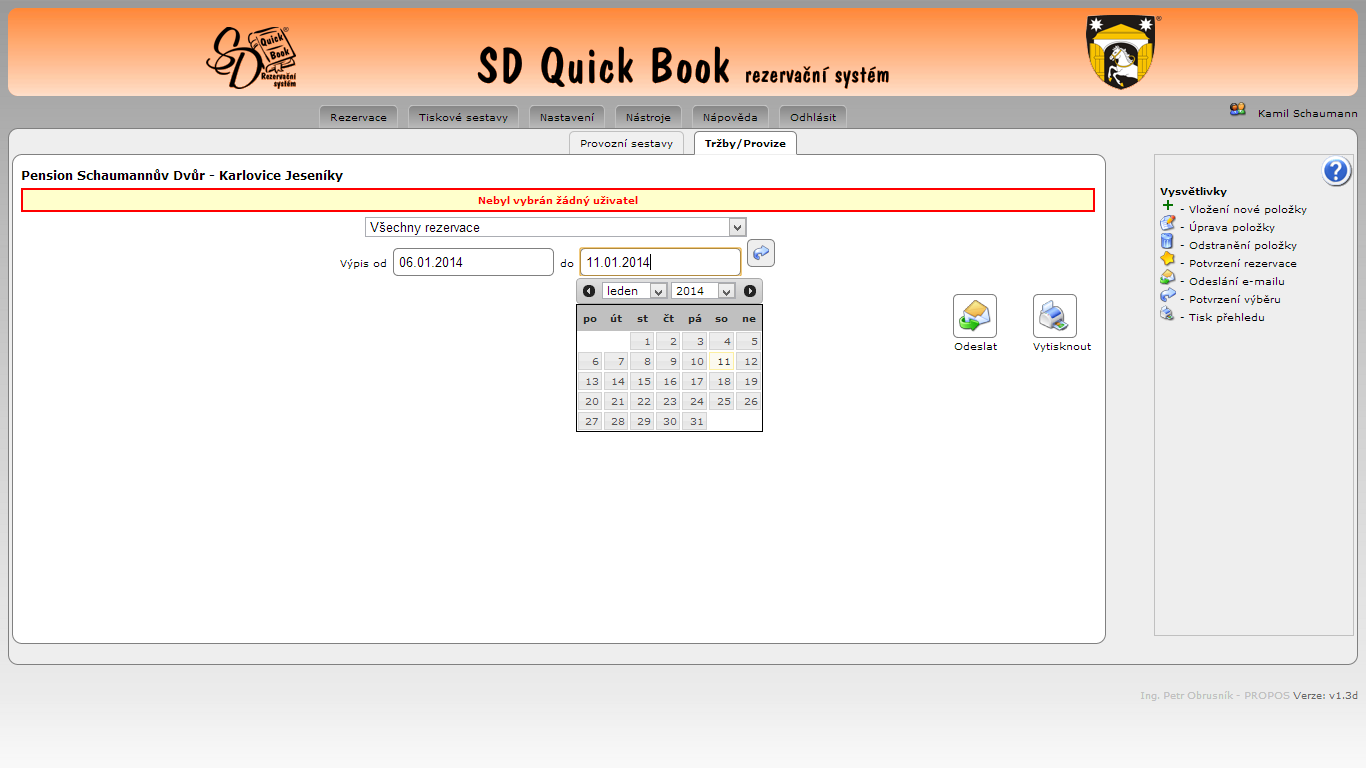This screenshot has height=768, width=1366.
Task: Open the Rezervace menu
Action: 358,117
